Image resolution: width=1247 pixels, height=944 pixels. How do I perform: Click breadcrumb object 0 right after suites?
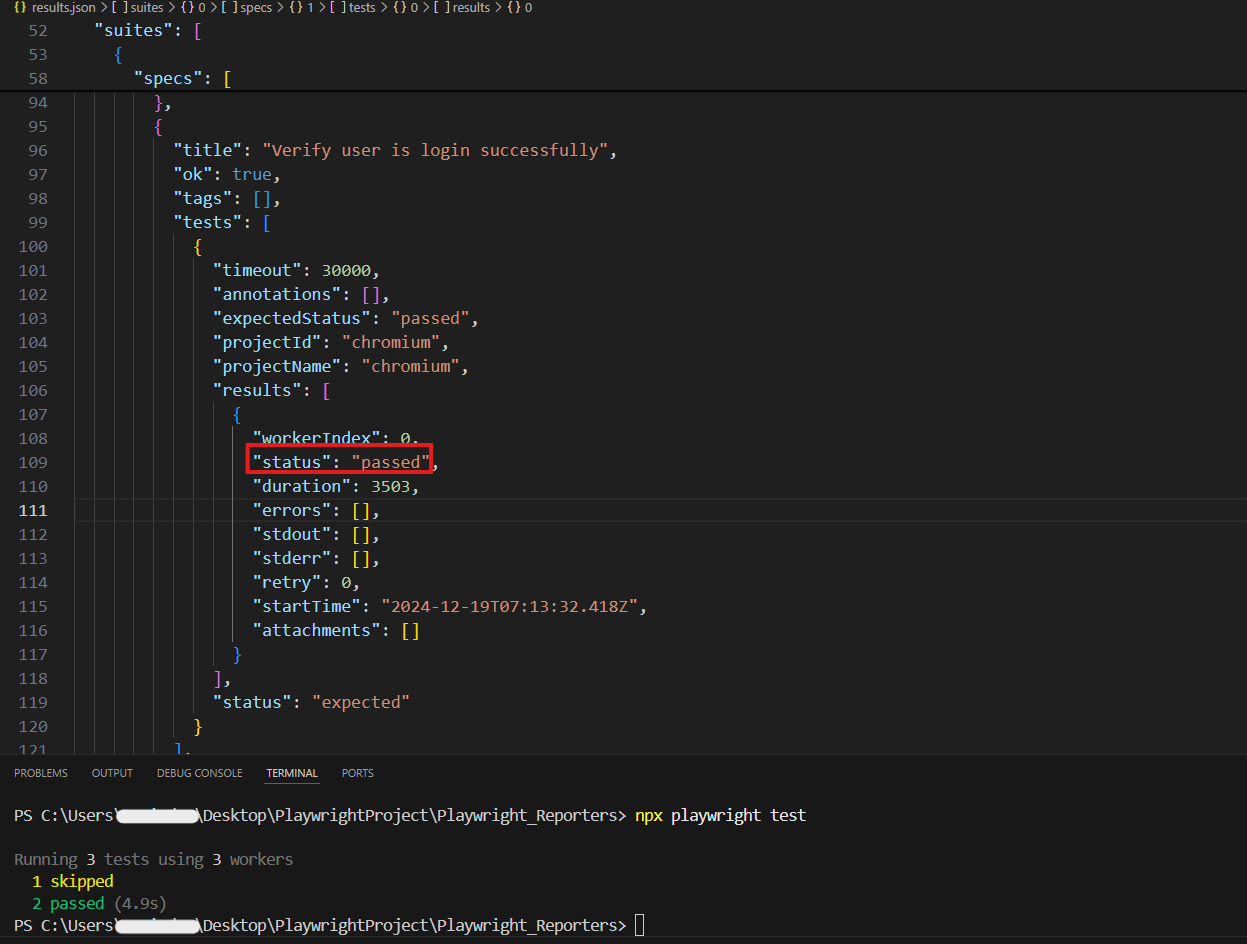pyautogui.click(x=193, y=7)
